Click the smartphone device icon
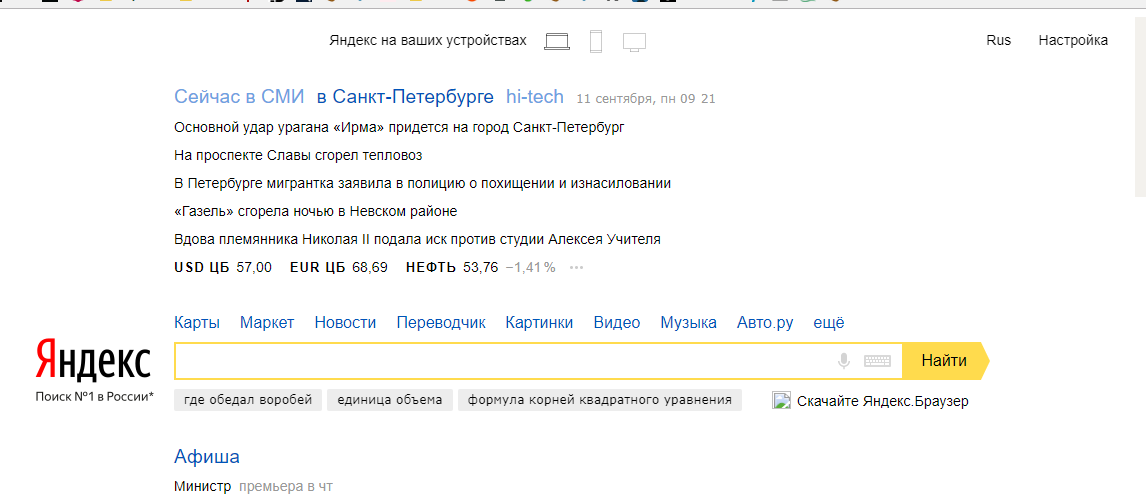The width and height of the screenshot is (1146, 498). pyautogui.click(x=596, y=41)
